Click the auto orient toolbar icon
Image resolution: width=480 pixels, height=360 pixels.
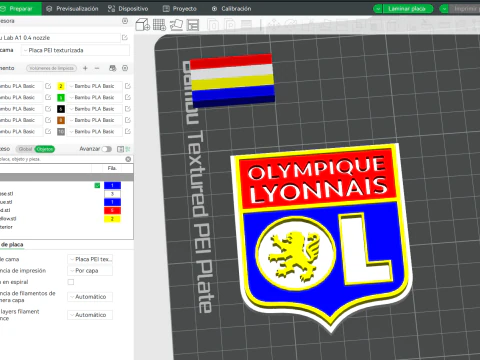176,25
